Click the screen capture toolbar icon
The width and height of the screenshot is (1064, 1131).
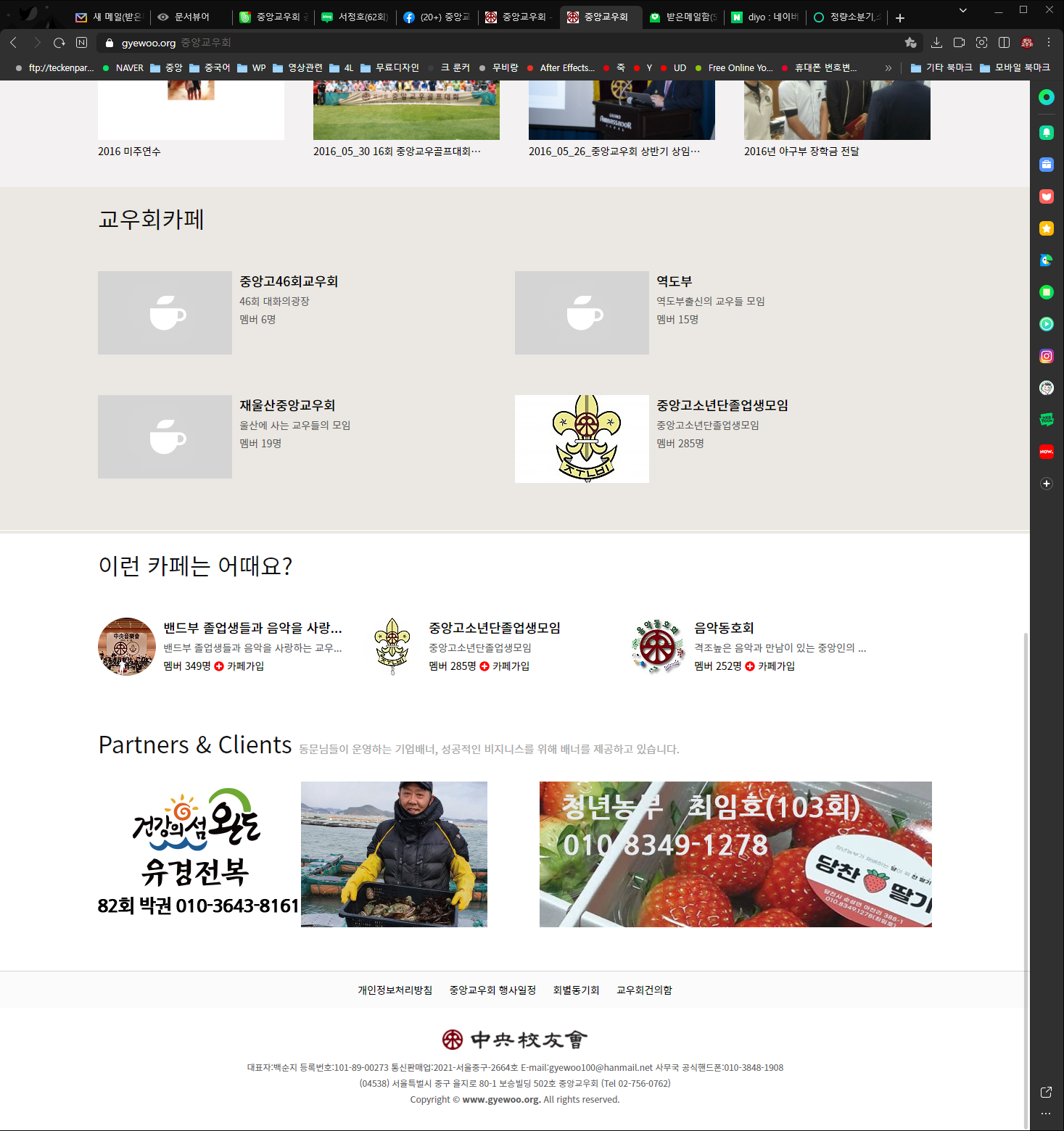pos(981,43)
